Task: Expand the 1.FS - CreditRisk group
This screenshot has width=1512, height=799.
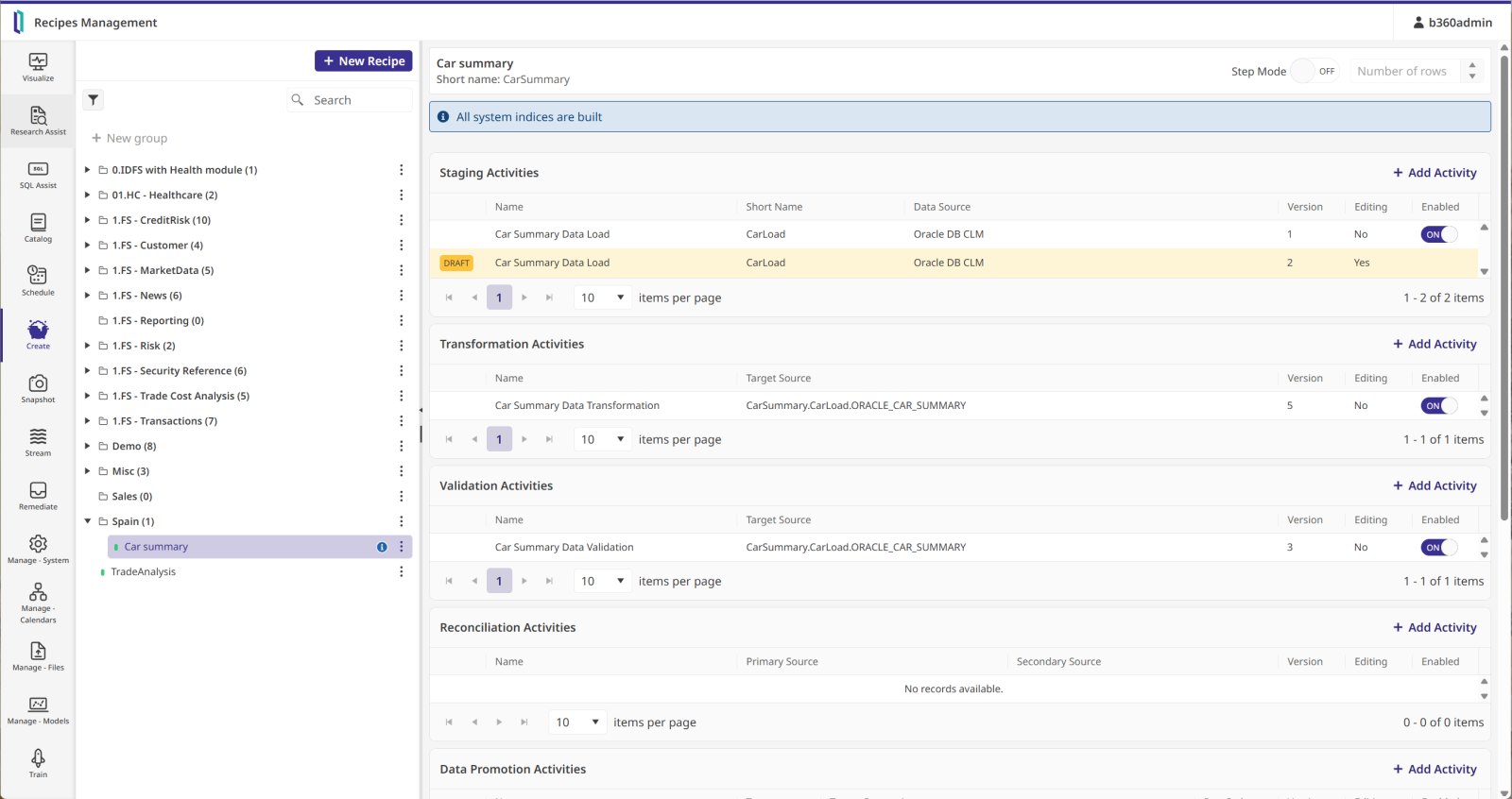Action: pos(88,220)
